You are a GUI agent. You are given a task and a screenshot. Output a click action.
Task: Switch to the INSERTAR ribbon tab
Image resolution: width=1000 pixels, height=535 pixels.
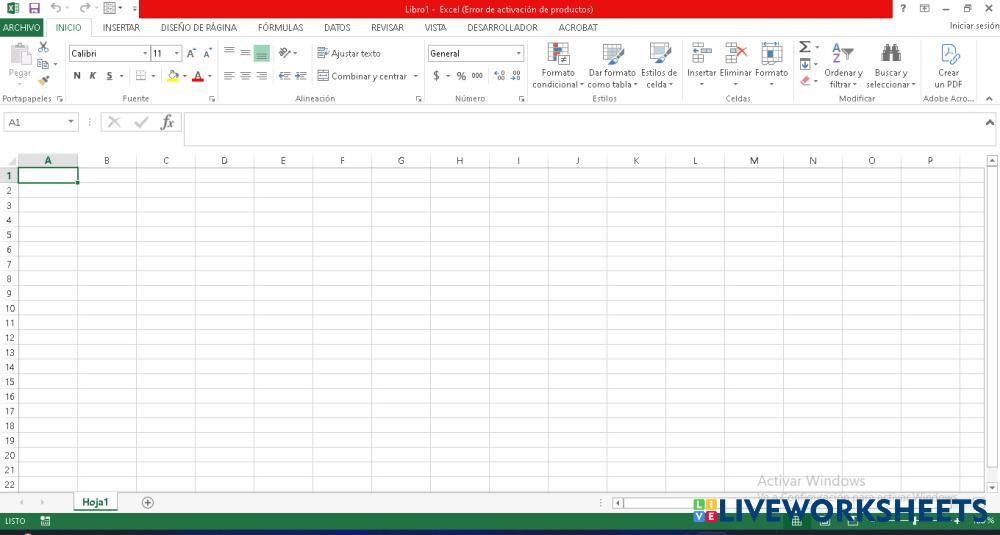(121, 28)
